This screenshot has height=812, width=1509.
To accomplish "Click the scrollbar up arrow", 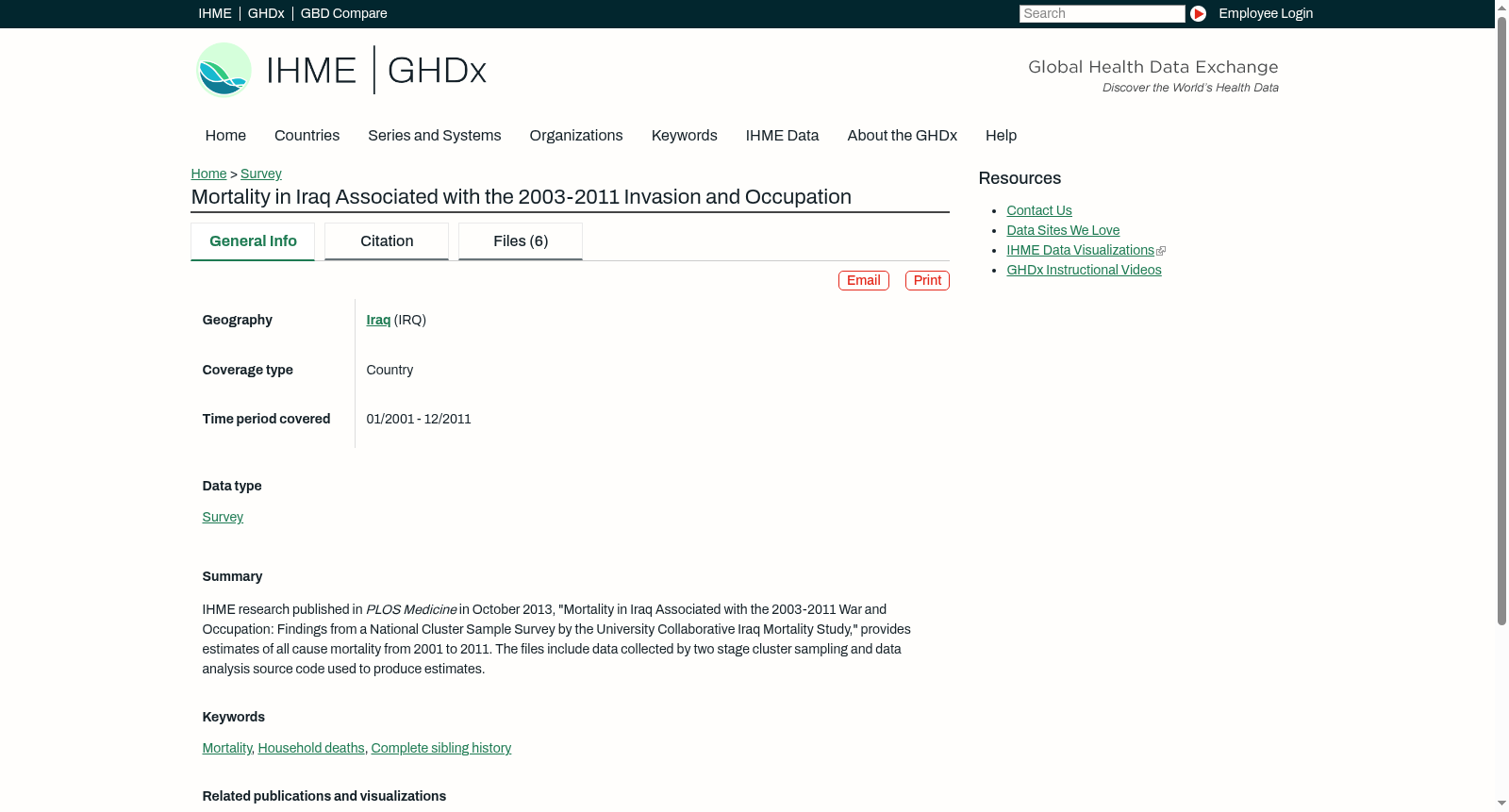I will click(1501, 7).
